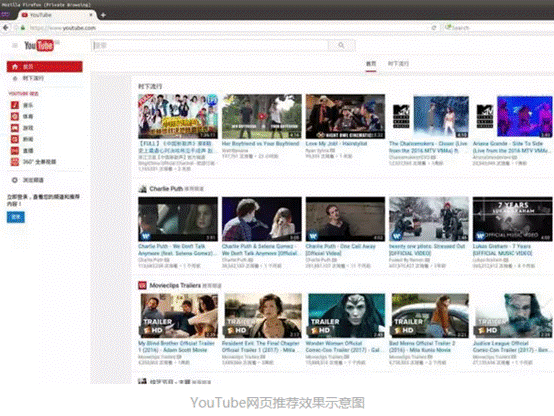Open 'Charlie Puth - One Call Away' title
Screen dimensions: 554x416
pos(341,250)
